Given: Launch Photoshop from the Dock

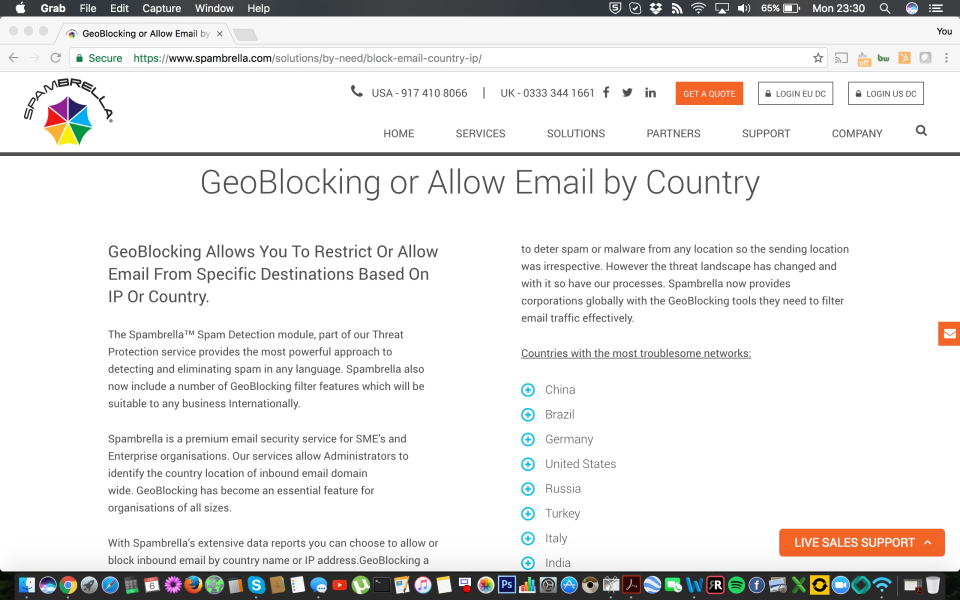Looking at the screenshot, I should pyautogui.click(x=508, y=584).
